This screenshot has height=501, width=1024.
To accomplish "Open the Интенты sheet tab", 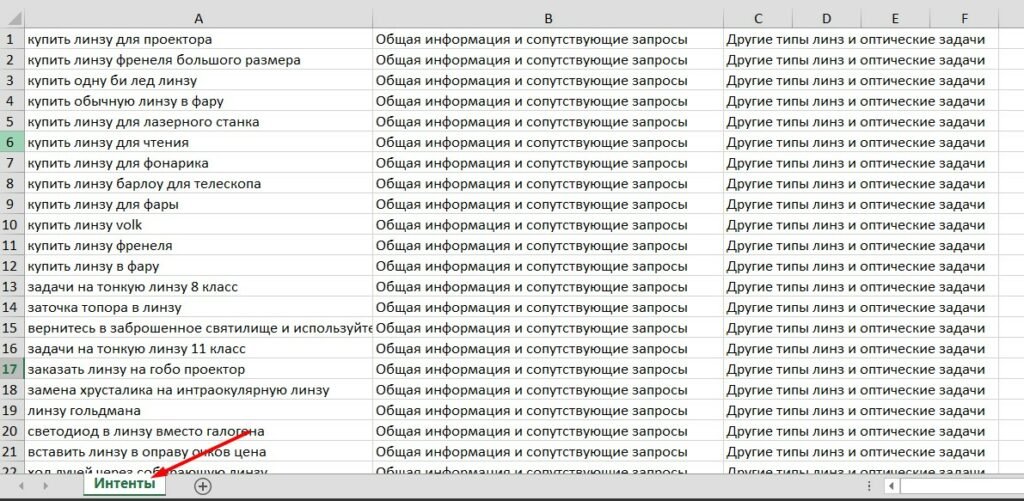I will coord(125,485).
